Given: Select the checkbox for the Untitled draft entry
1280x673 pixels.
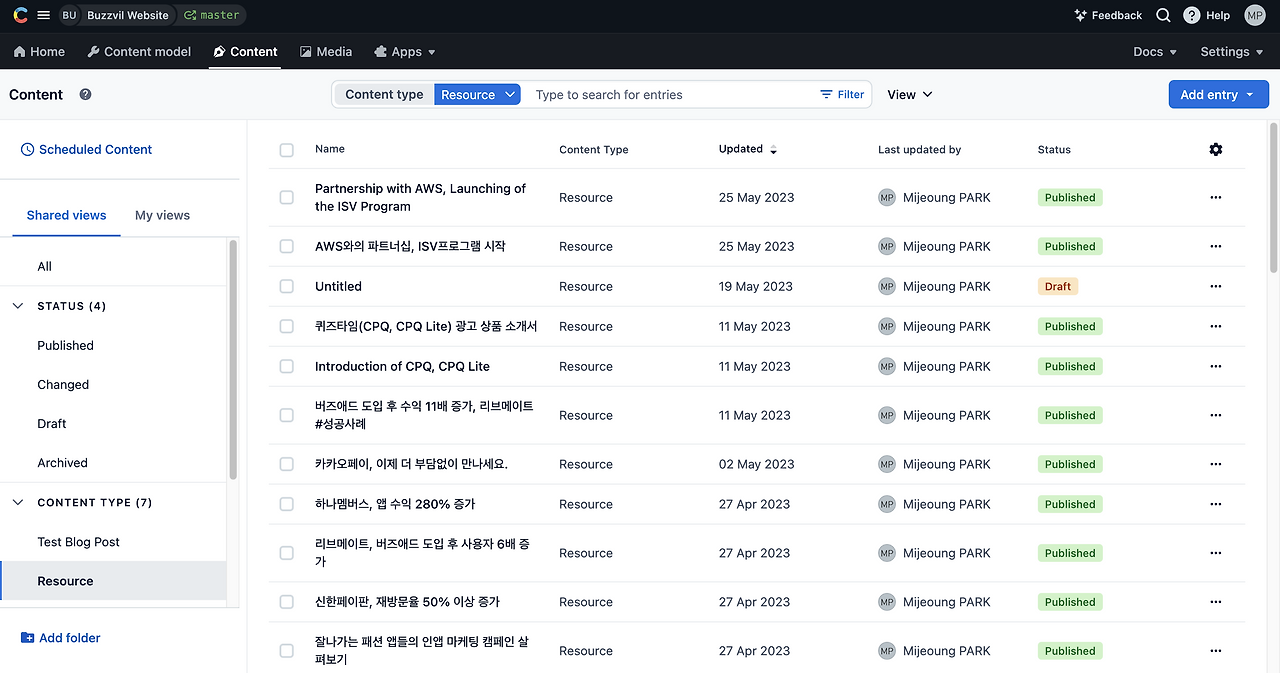Looking at the screenshot, I should pyautogui.click(x=286, y=286).
